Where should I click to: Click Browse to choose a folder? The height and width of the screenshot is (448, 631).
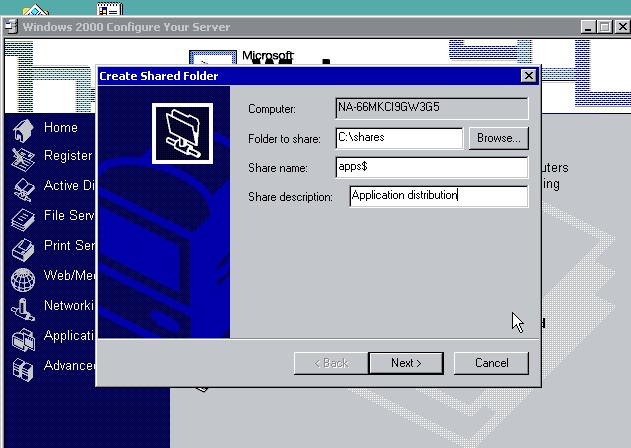[x=499, y=138]
